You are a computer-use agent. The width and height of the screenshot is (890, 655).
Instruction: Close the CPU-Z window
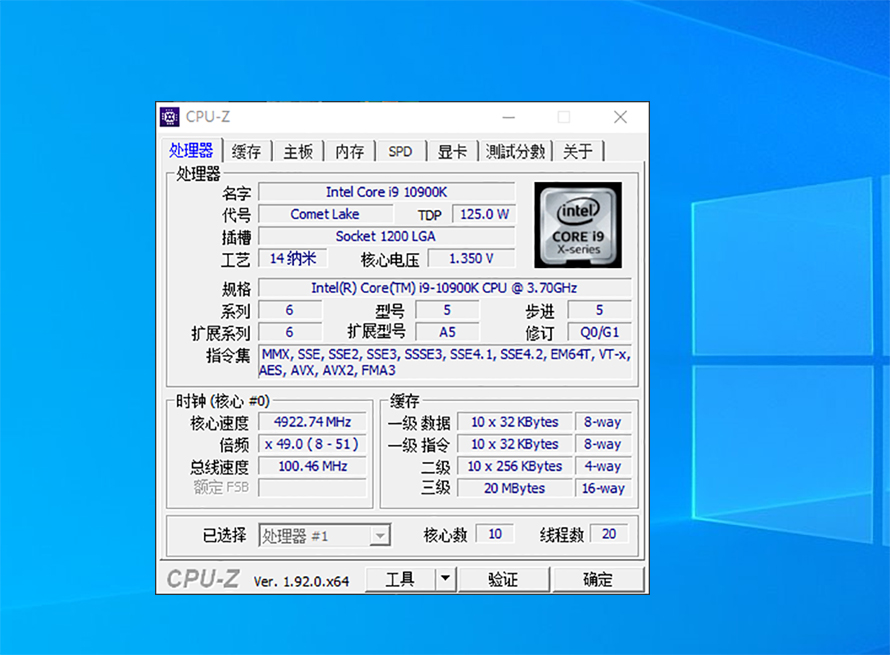pyautogui.click(x=620, y=117)
